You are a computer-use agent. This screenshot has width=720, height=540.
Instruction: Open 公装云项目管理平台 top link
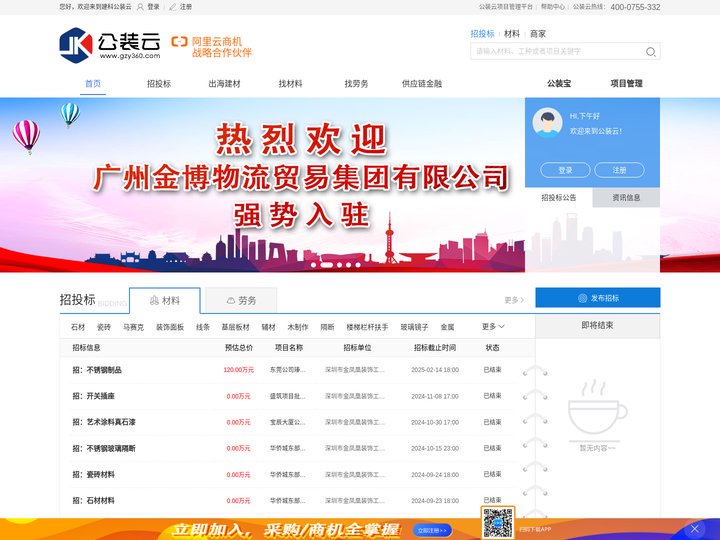[x=506, y=7]
